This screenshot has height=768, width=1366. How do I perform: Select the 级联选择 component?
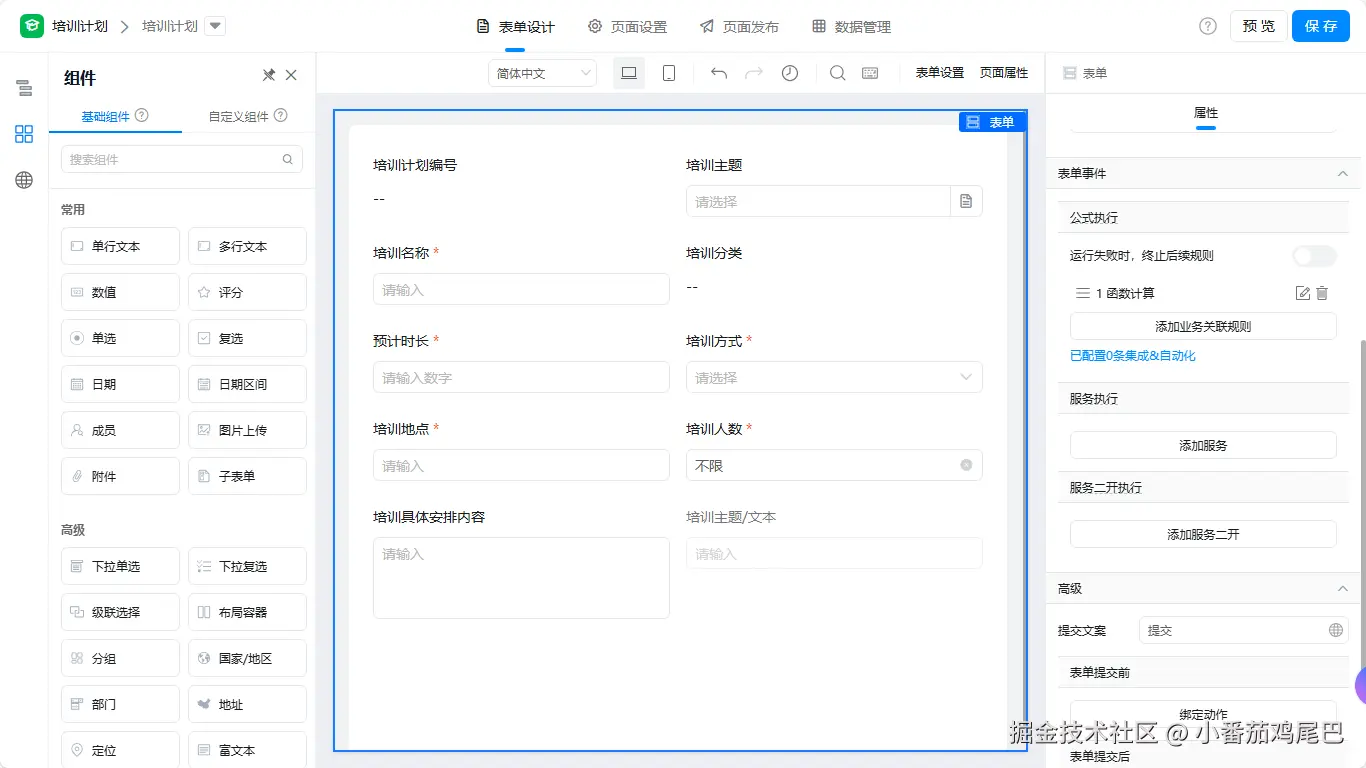(120, 612)
